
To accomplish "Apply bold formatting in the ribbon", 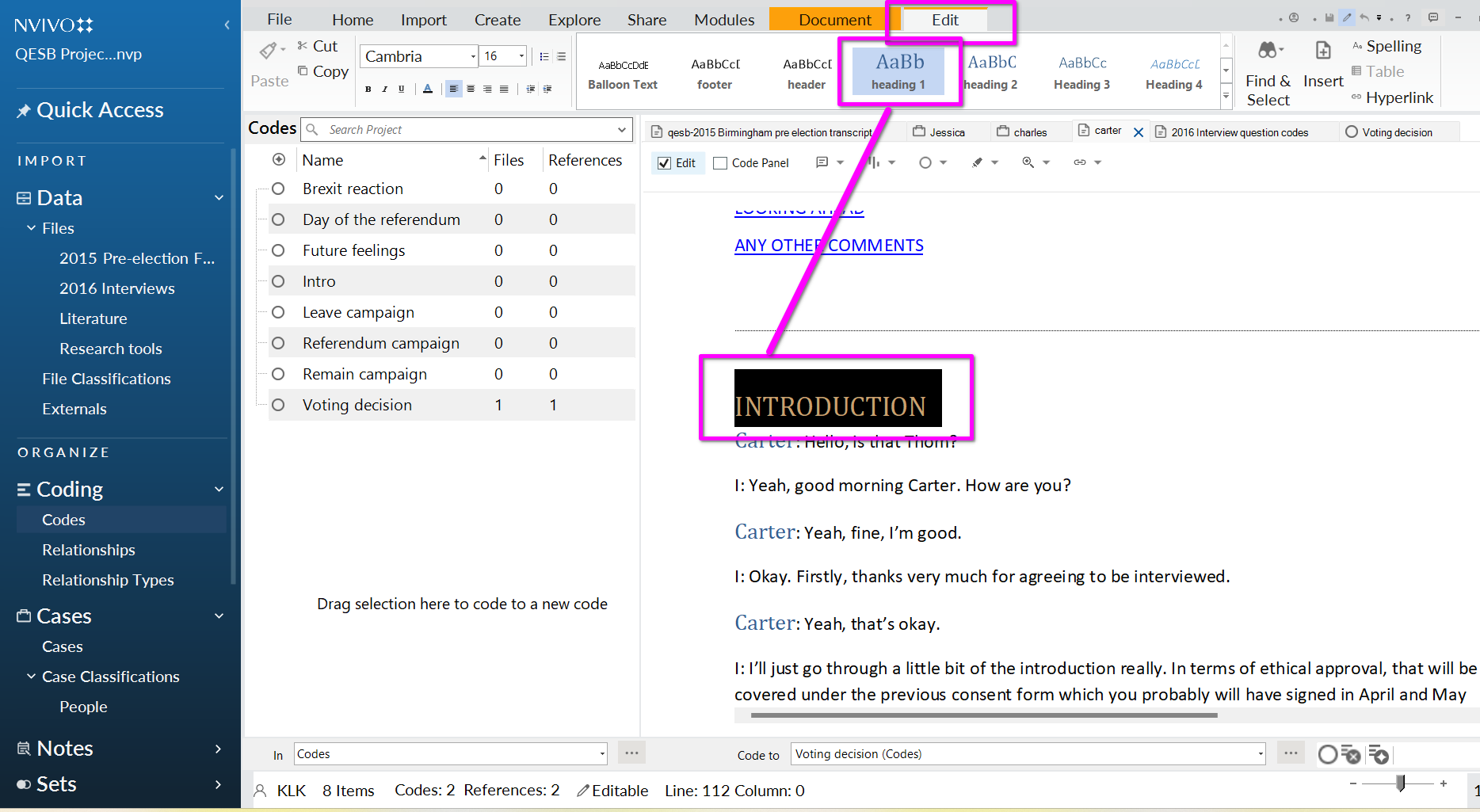I will 368,89.
